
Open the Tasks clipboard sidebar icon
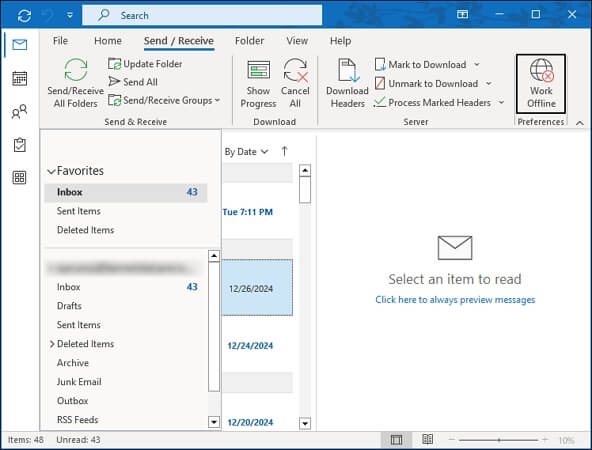click(x=20, y=145)
